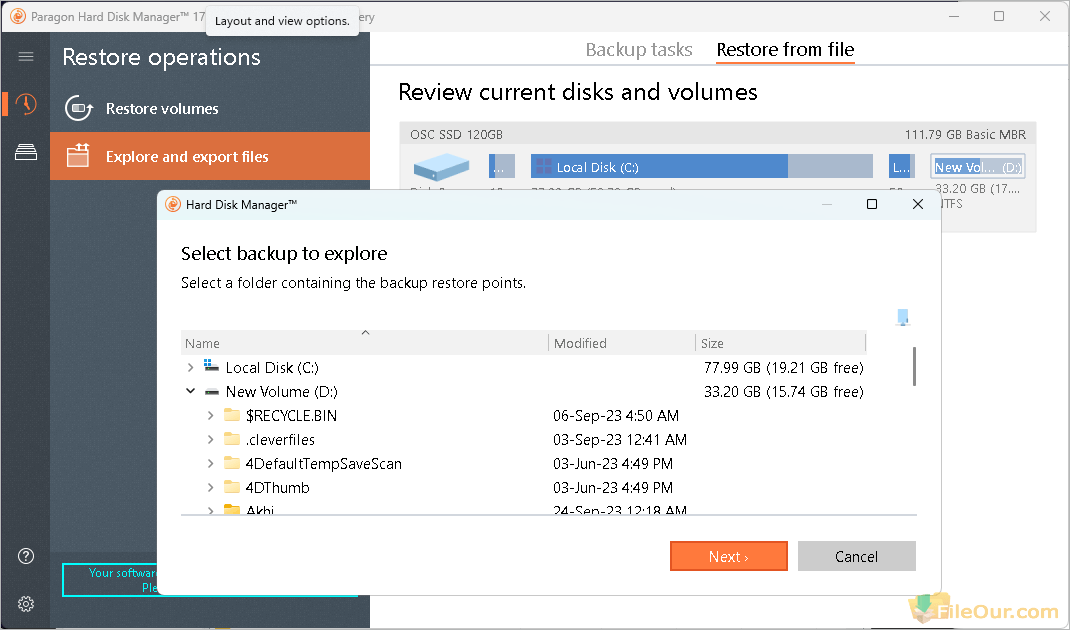This screenshot has height=630, width=1070.
Task: Close the Hard Disk Manager dialog
Action: (x=918, y=204)
